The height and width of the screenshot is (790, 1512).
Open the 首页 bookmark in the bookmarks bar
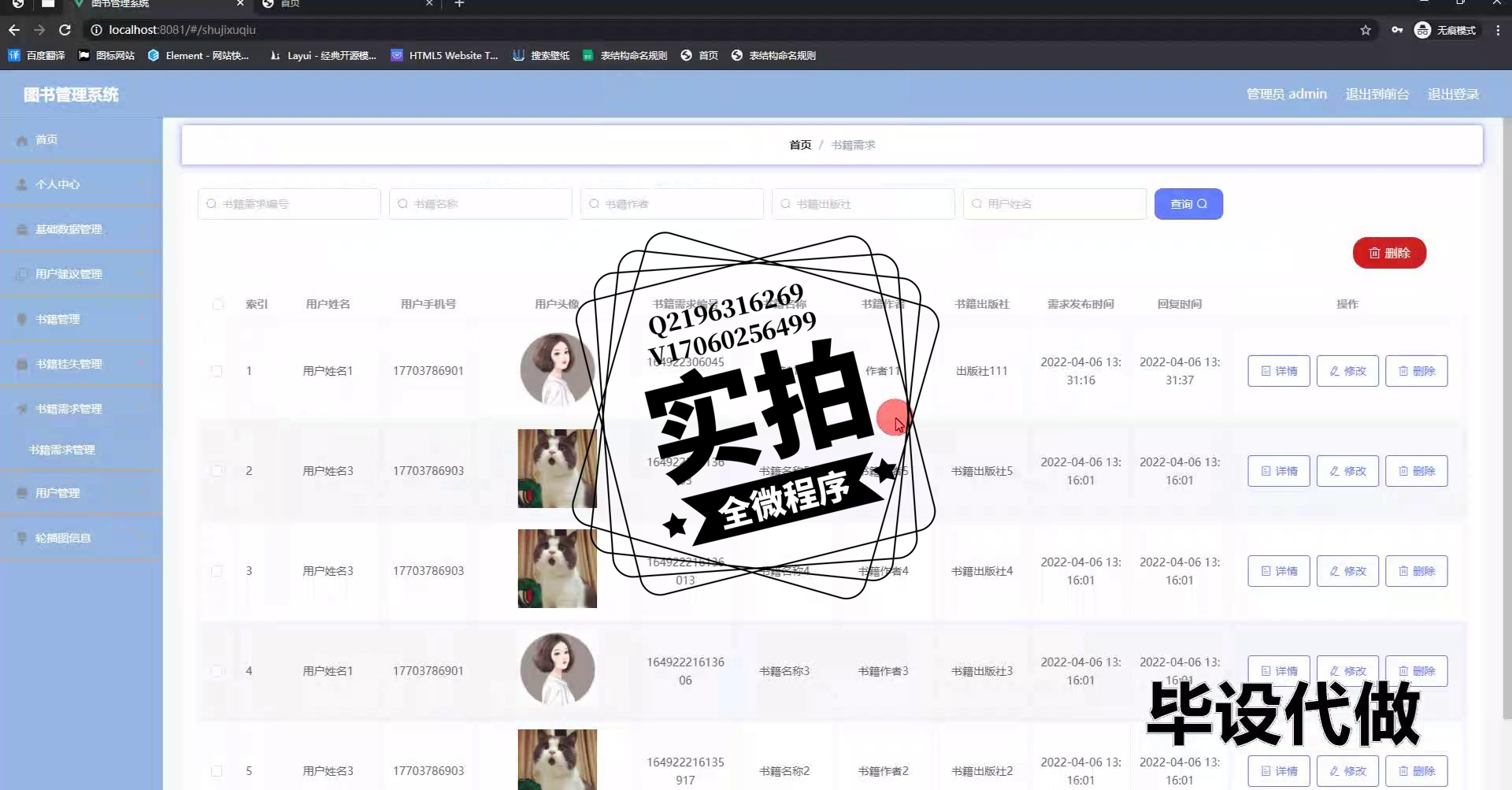[x=699, y=55]
